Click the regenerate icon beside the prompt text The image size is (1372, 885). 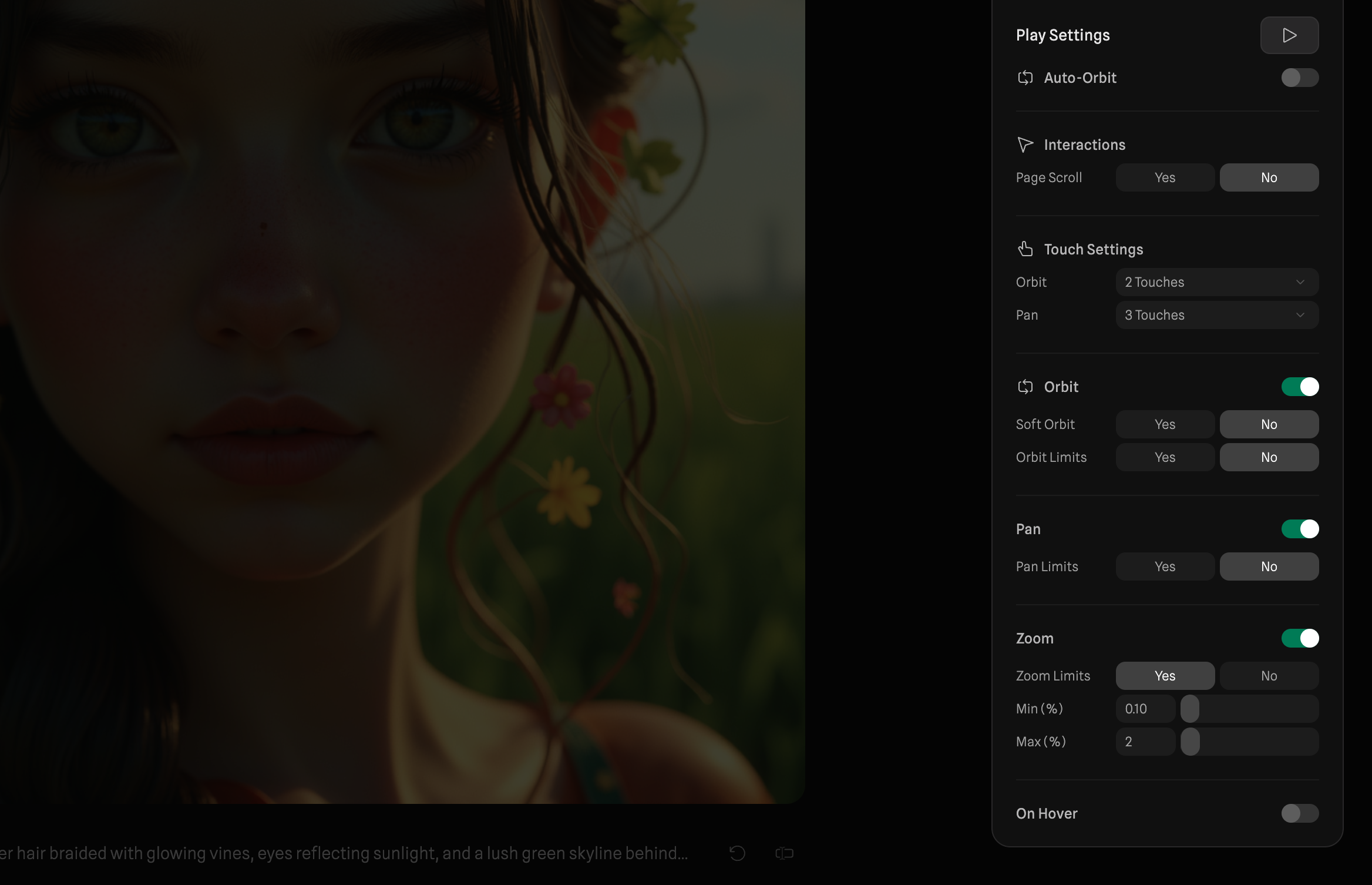coord(737,853)
